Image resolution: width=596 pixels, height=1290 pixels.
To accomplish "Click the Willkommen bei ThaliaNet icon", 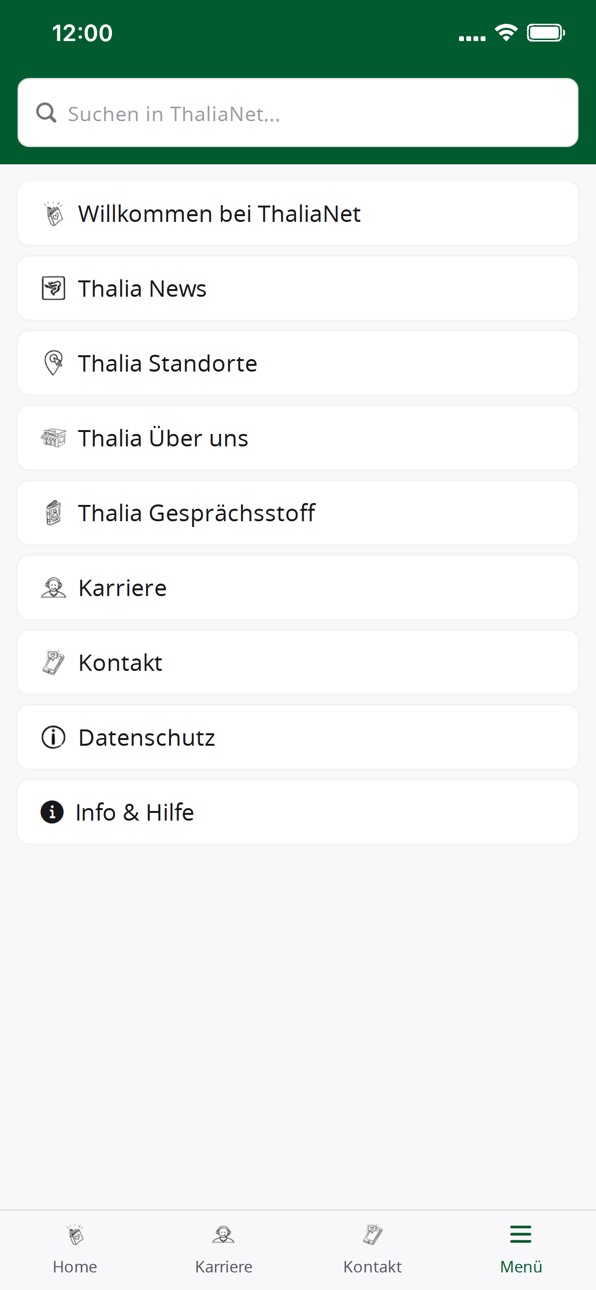I will click(53, 213).
